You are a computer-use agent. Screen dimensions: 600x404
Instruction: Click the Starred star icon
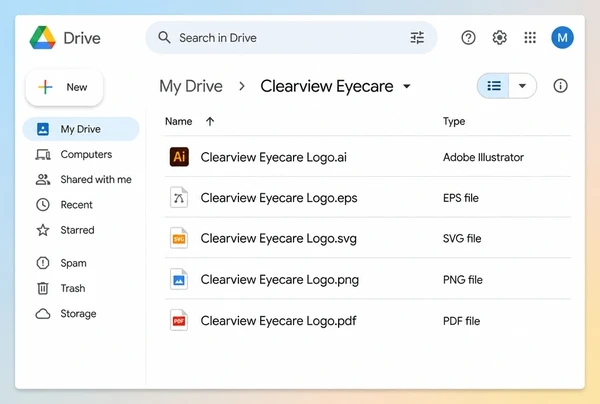tap(43, 230)
